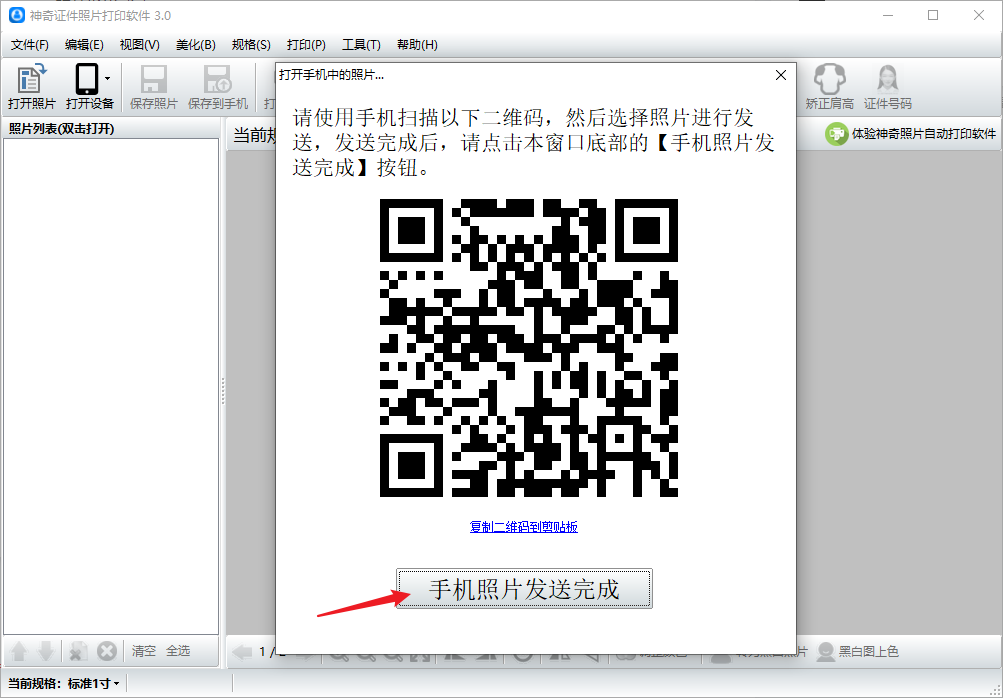
Task: Click the 体验神奇照片自动打印软件 promo button
Action: [910, 134]
